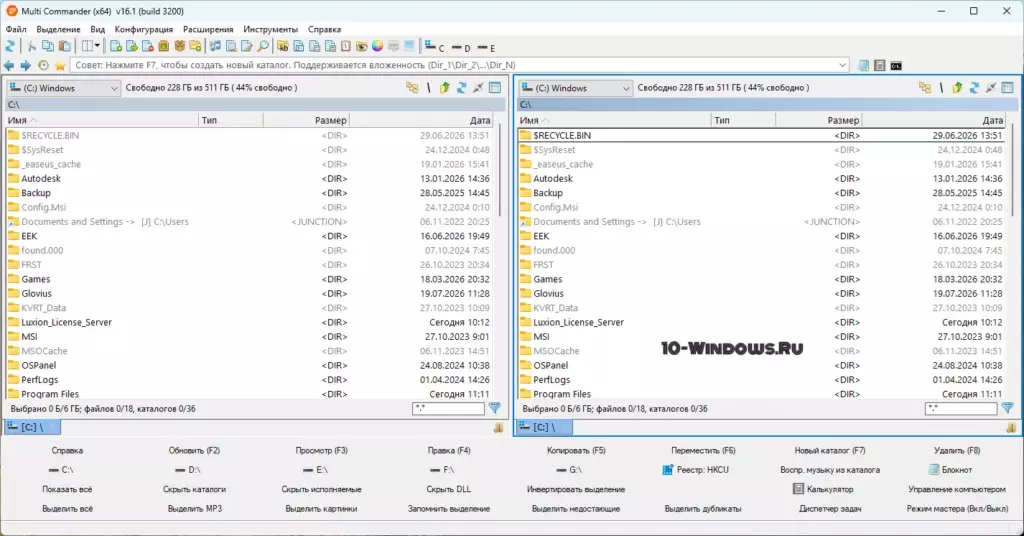Select Autodesk folder in left panel
Image resolution: width=1024 pixels, height=536 pixels.
pyautogui.click(x=249, y=178)
